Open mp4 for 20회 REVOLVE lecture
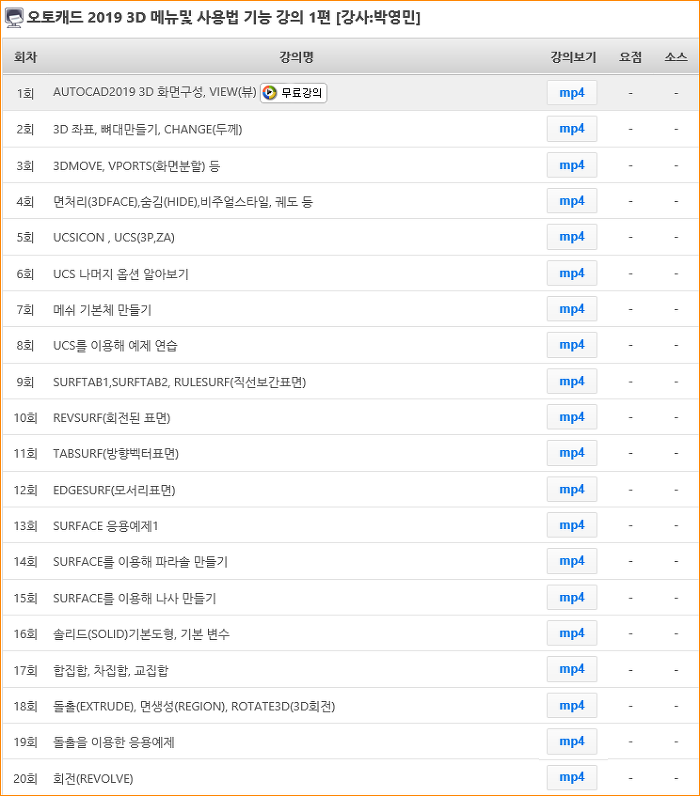Image resolution: width=700 pixels, height=796 pixels. [x=572, y=778]
